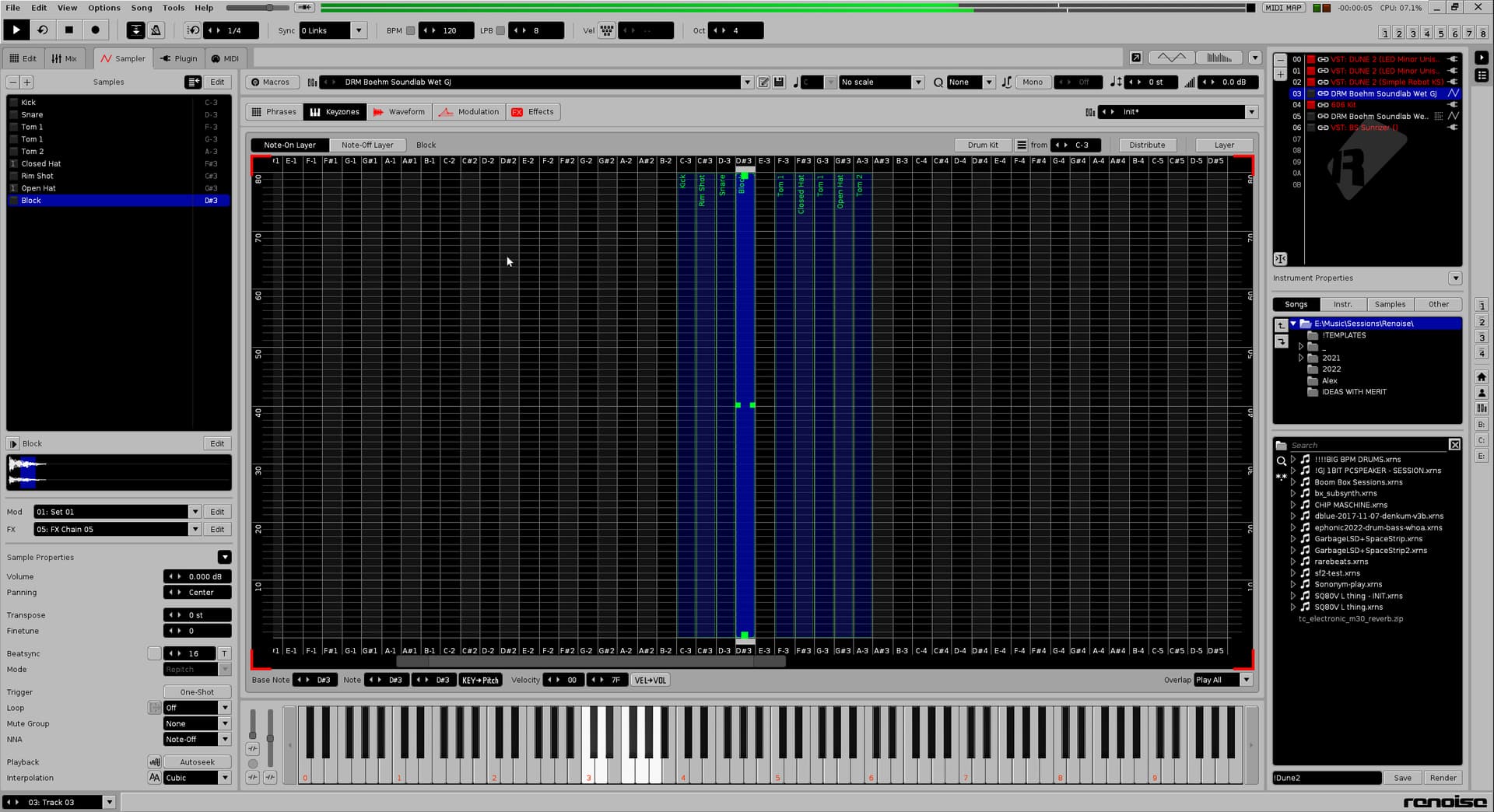Viewport: 1494px width, 812px height.
Task: Expand the 2021 folder in disk browser
Action: (1301, 358)
